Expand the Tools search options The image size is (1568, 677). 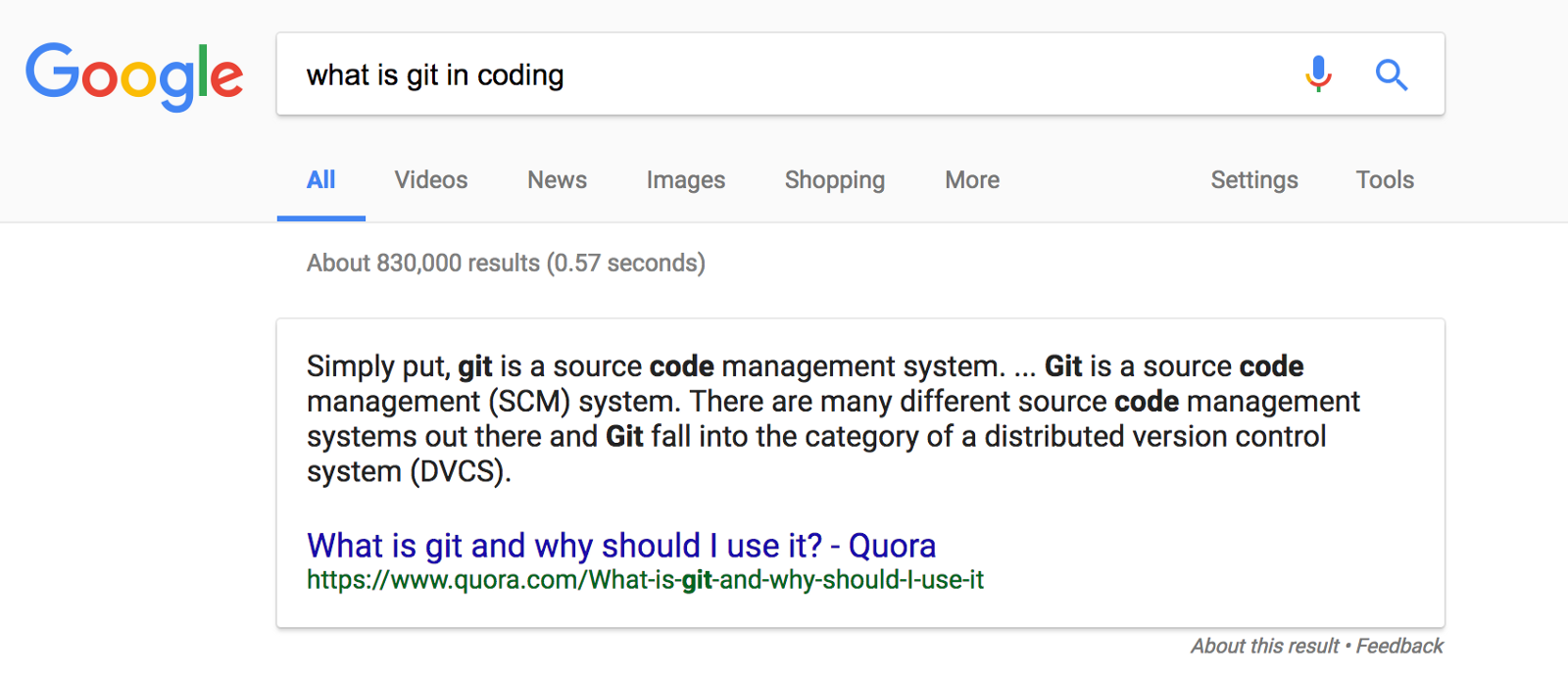[x=1385, y=180]
